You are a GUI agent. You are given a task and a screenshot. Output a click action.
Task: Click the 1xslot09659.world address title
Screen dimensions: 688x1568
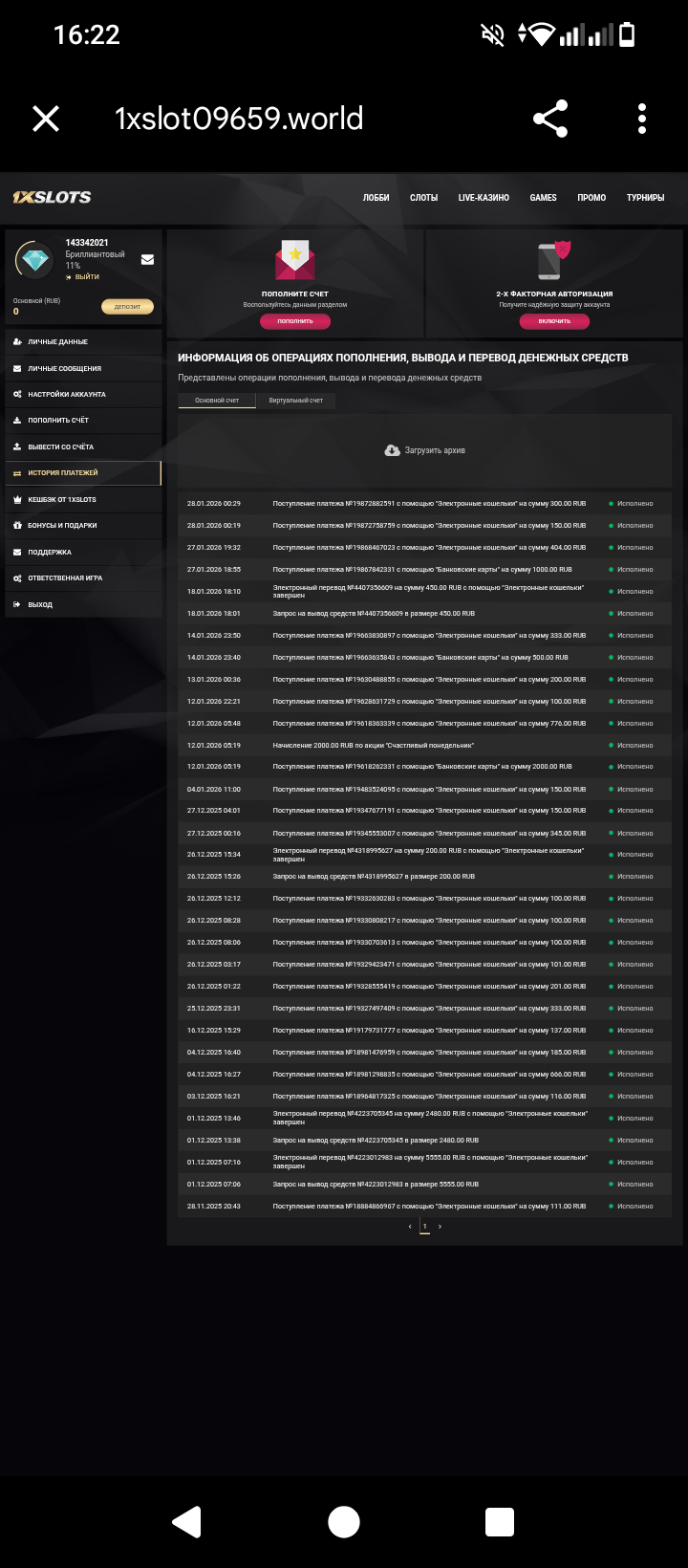pyautogui.click(x=239, y=119)
